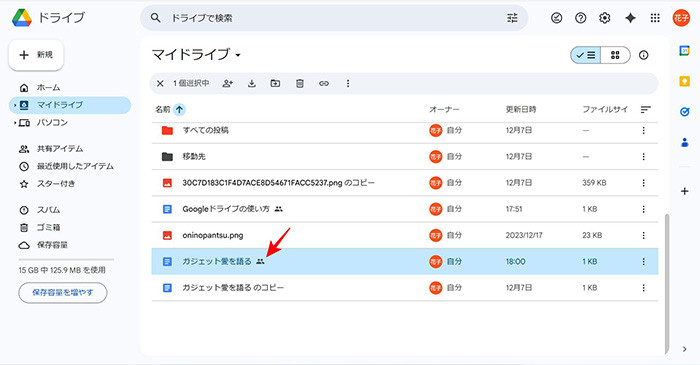Click the copy link icon
Image resolution: width=700 pixels, height=365 pixels.
[x=324, y=83]
